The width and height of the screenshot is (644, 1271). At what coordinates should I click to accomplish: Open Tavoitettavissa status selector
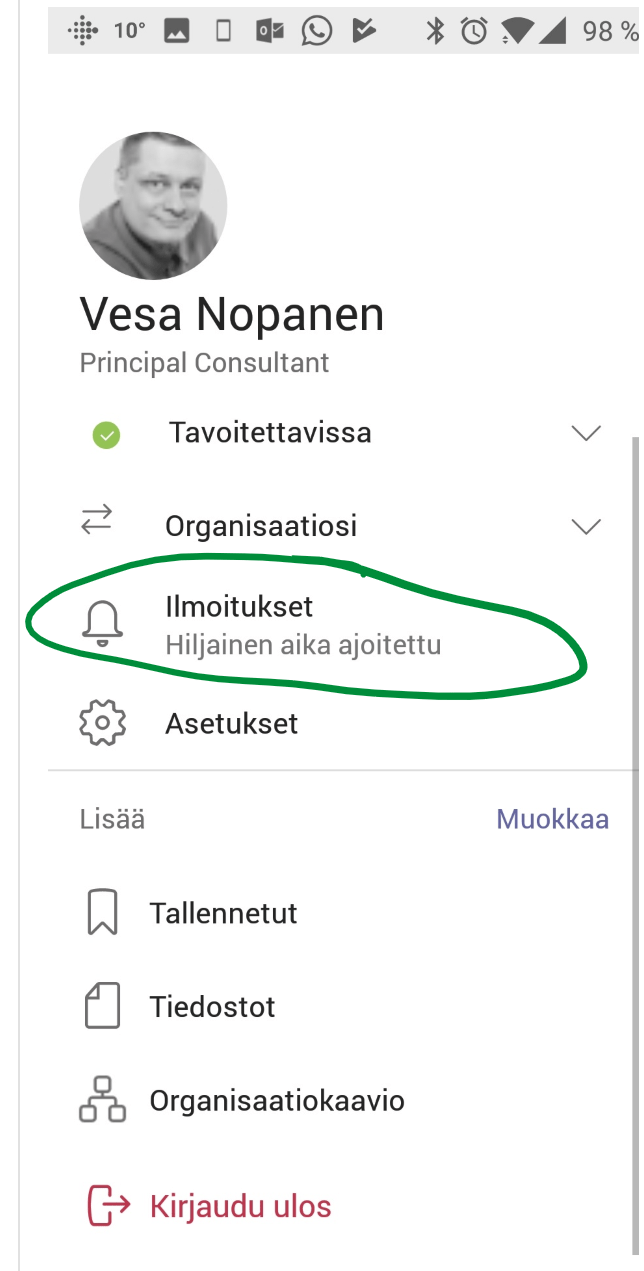(x=270, y=433)
